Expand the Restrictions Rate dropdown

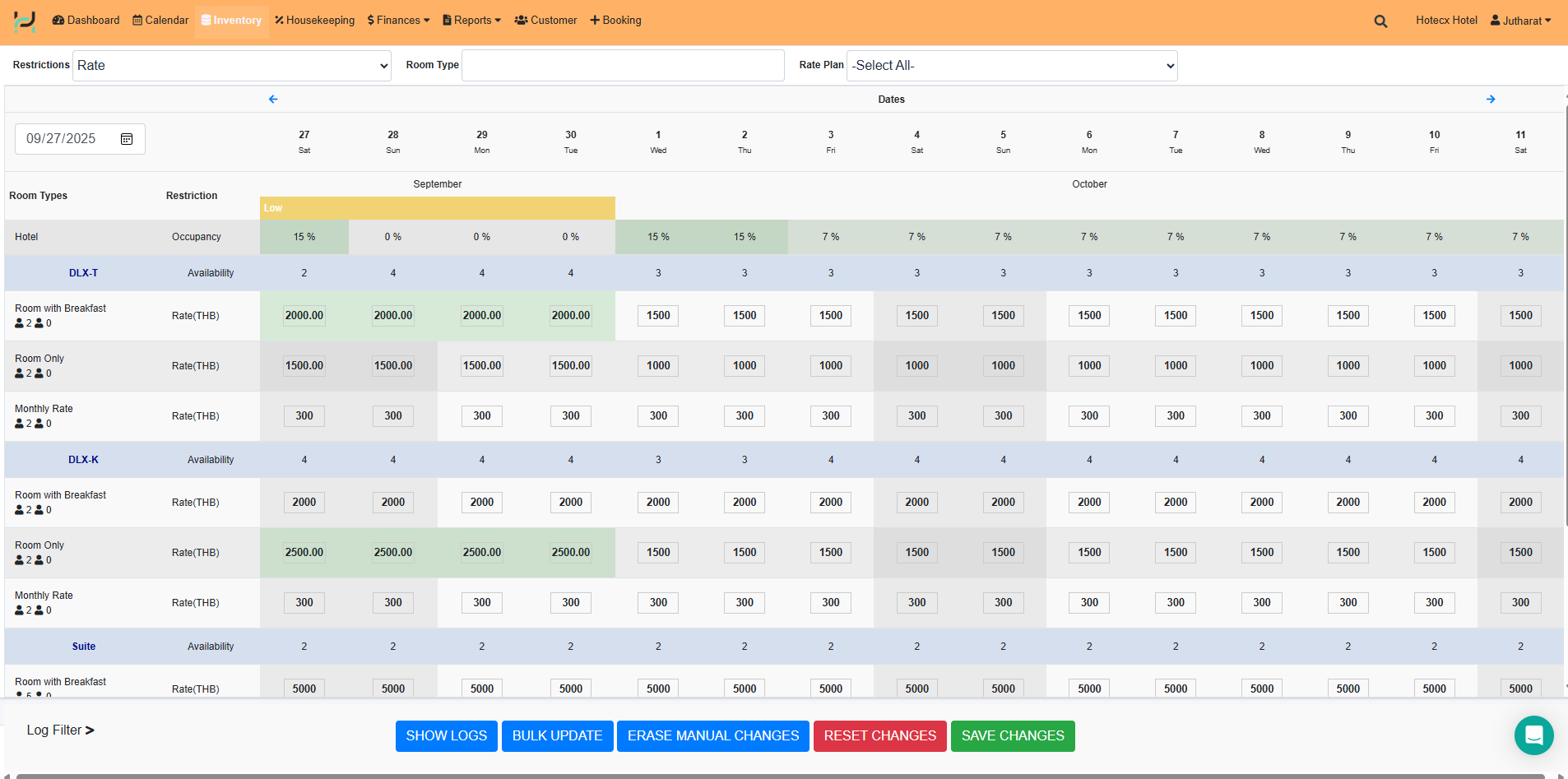[x=232, y=66]
